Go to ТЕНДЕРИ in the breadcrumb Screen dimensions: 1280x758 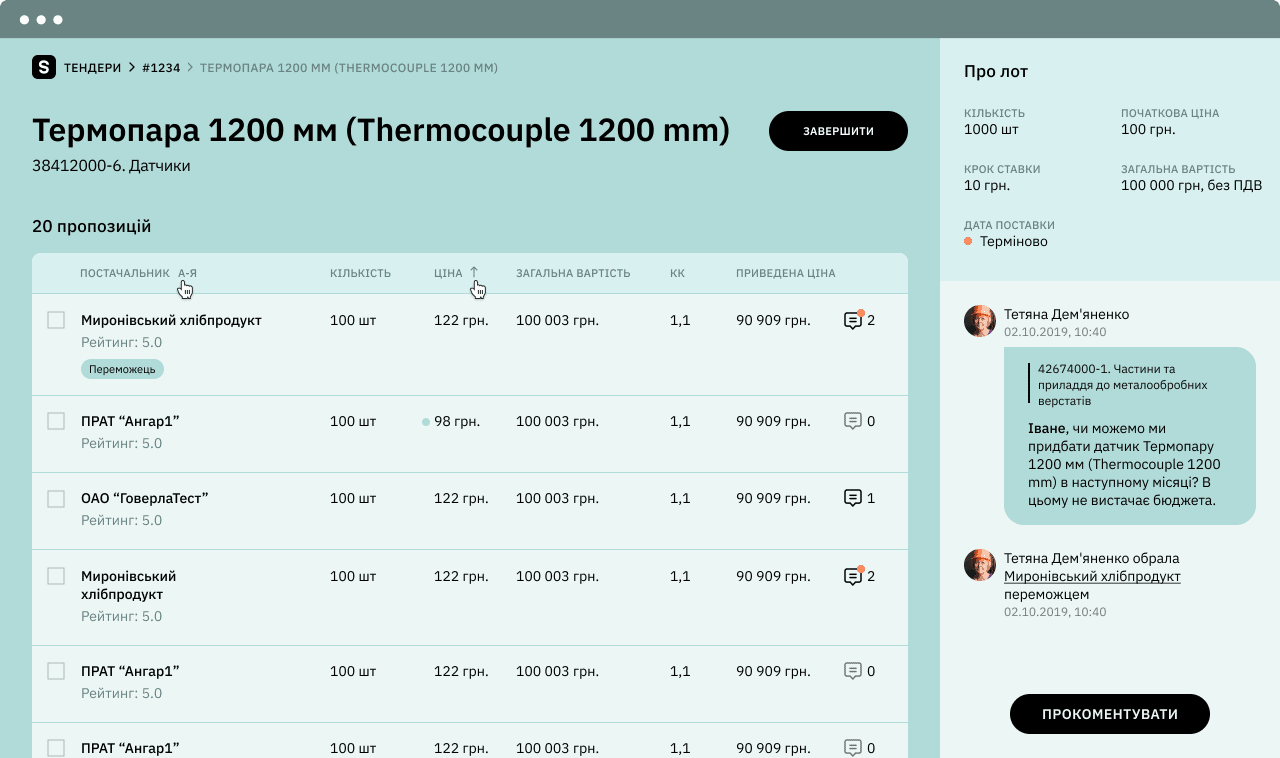pyautogui.click(x=92, y=68)
